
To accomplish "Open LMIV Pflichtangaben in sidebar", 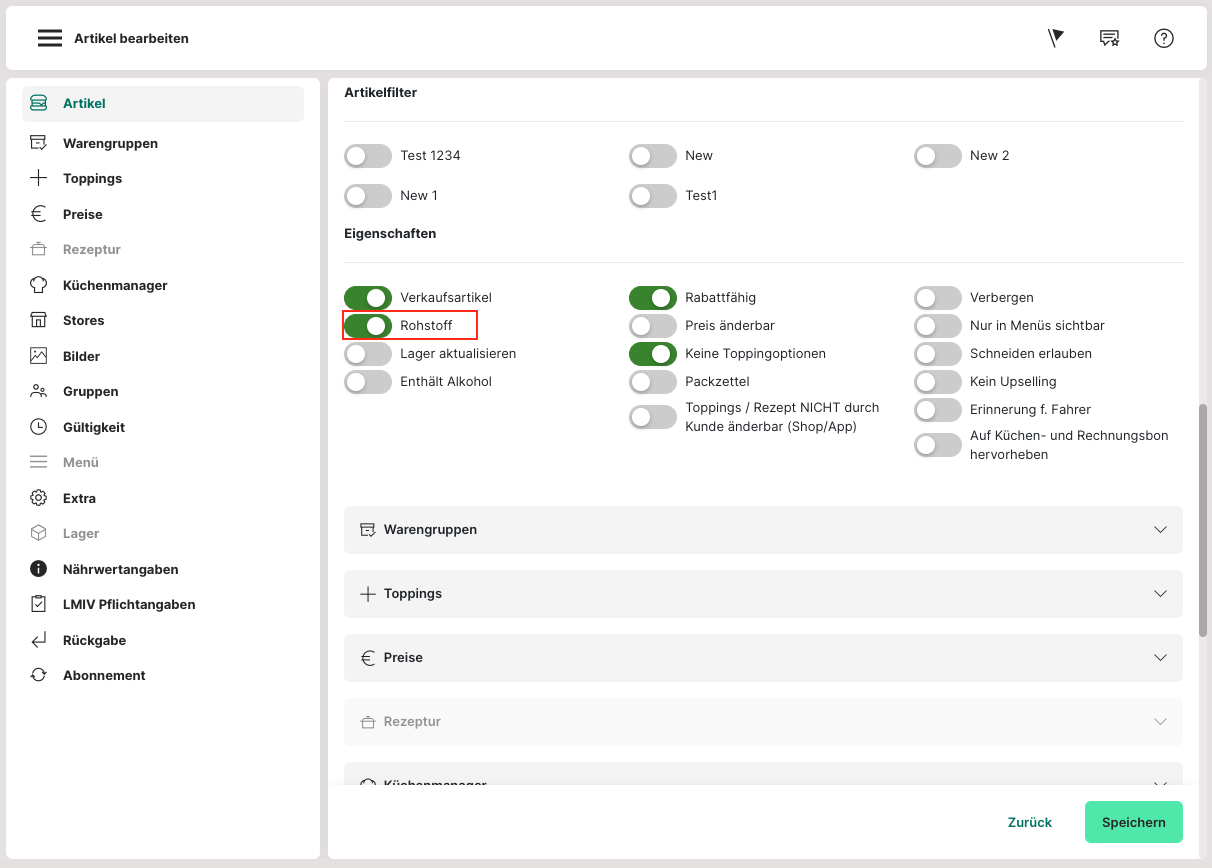I will 128,605.
